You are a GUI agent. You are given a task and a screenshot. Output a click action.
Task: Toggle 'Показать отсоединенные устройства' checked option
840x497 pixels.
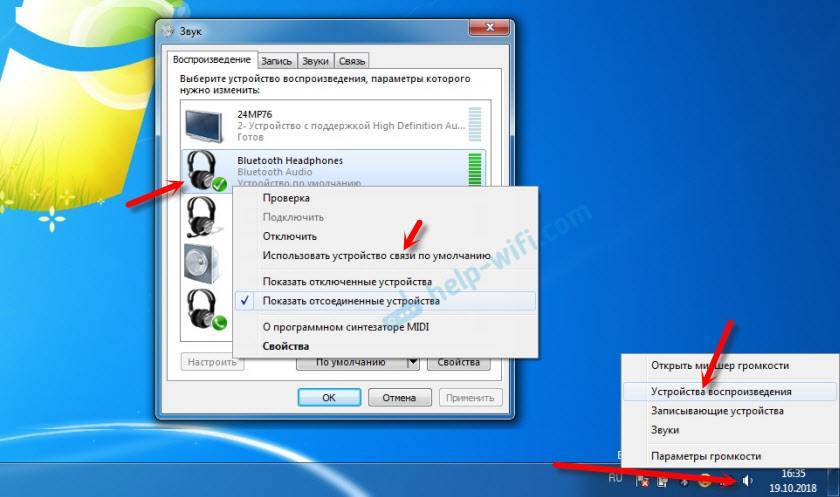tap(350, 301)
